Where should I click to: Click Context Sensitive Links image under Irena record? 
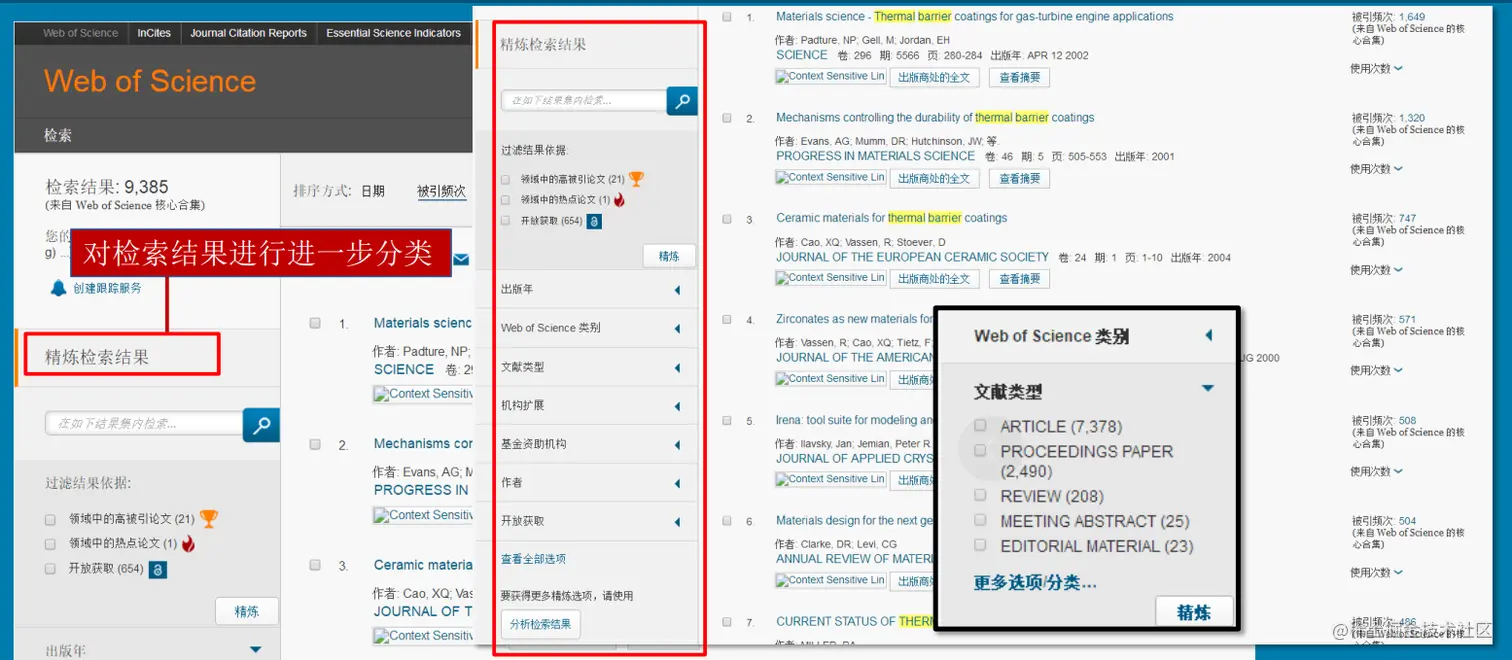pos(830,479)
